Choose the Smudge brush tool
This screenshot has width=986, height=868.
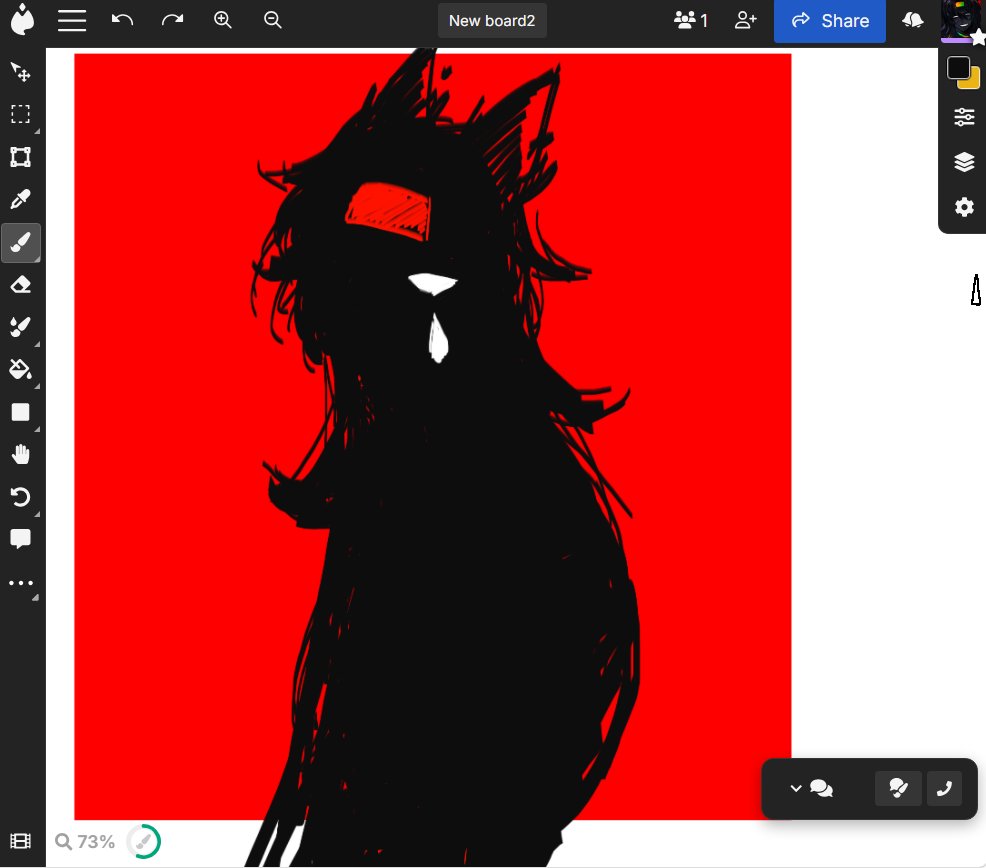tap(21, 327)
